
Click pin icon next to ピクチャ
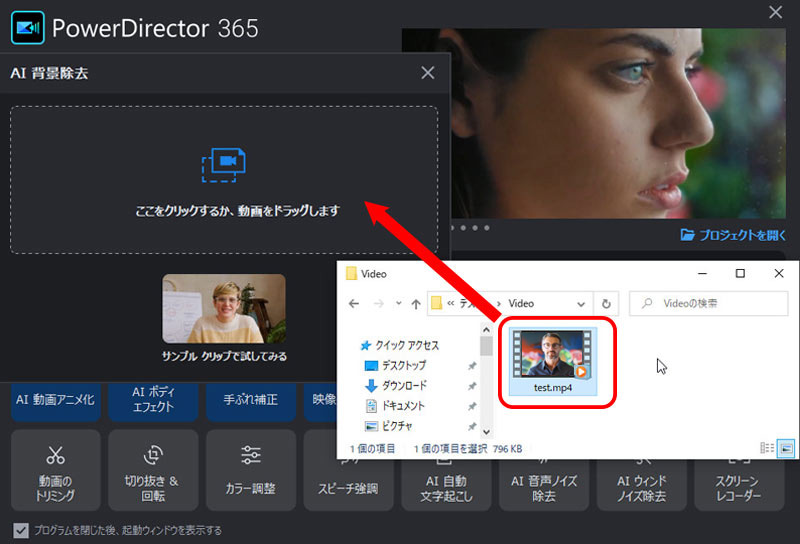(472, 426)
